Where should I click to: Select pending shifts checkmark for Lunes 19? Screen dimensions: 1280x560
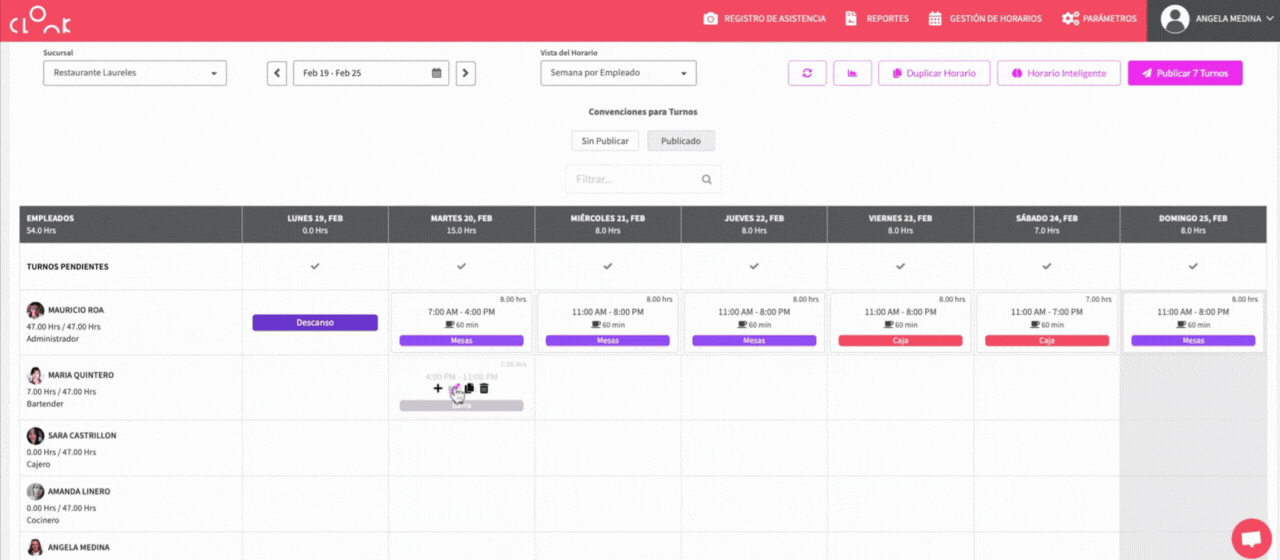[x=315, y=267]
